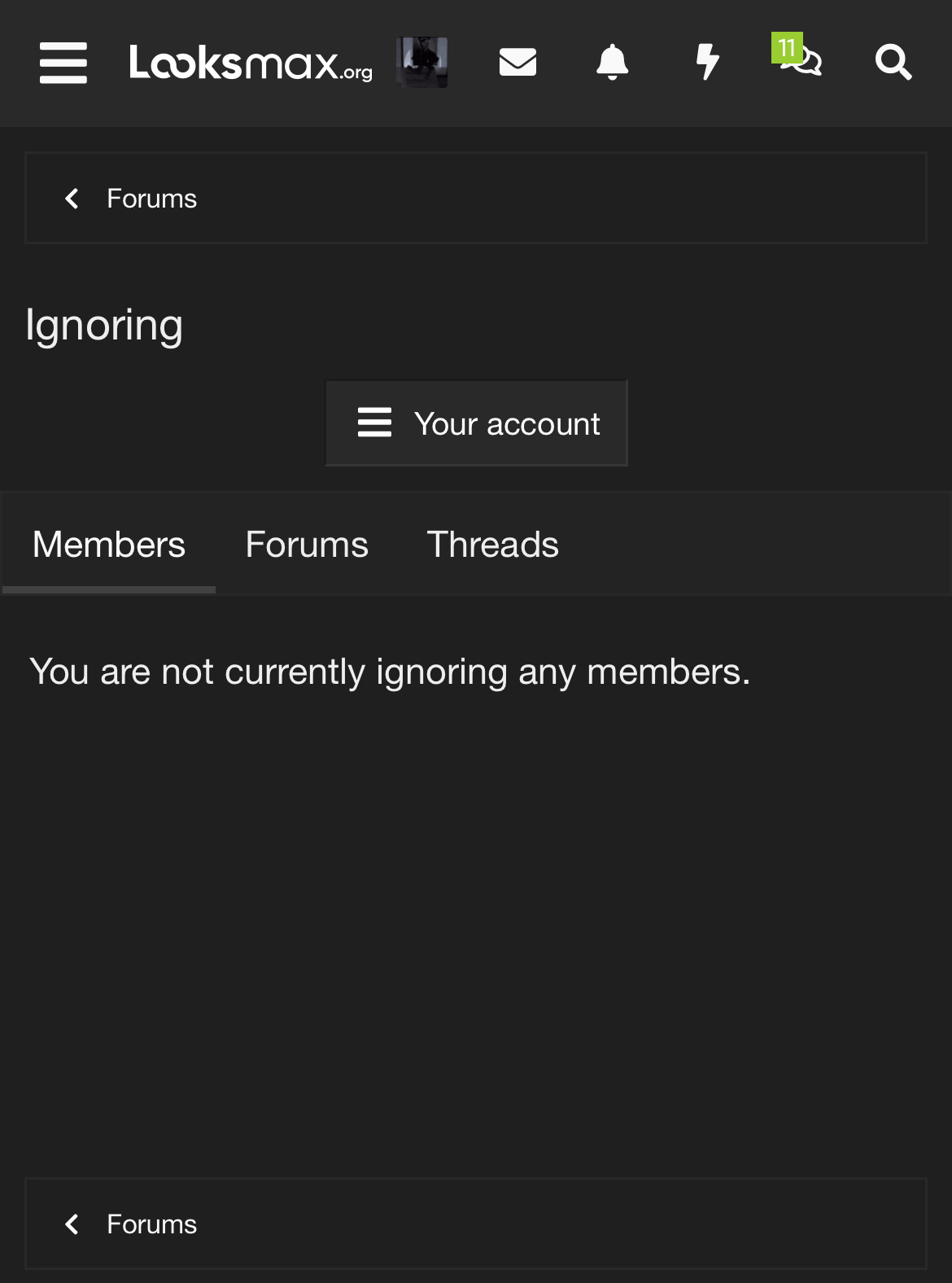Viewport: 952px width, 1283px height.
Task: Switch to the Threads tab
Action: pos(492,545)
